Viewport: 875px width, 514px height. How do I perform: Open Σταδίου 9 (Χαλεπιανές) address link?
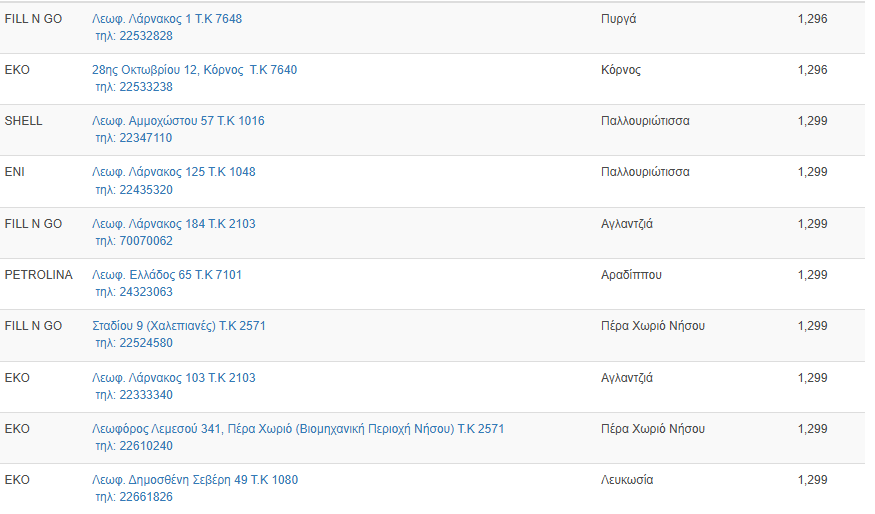click(179, 326)
